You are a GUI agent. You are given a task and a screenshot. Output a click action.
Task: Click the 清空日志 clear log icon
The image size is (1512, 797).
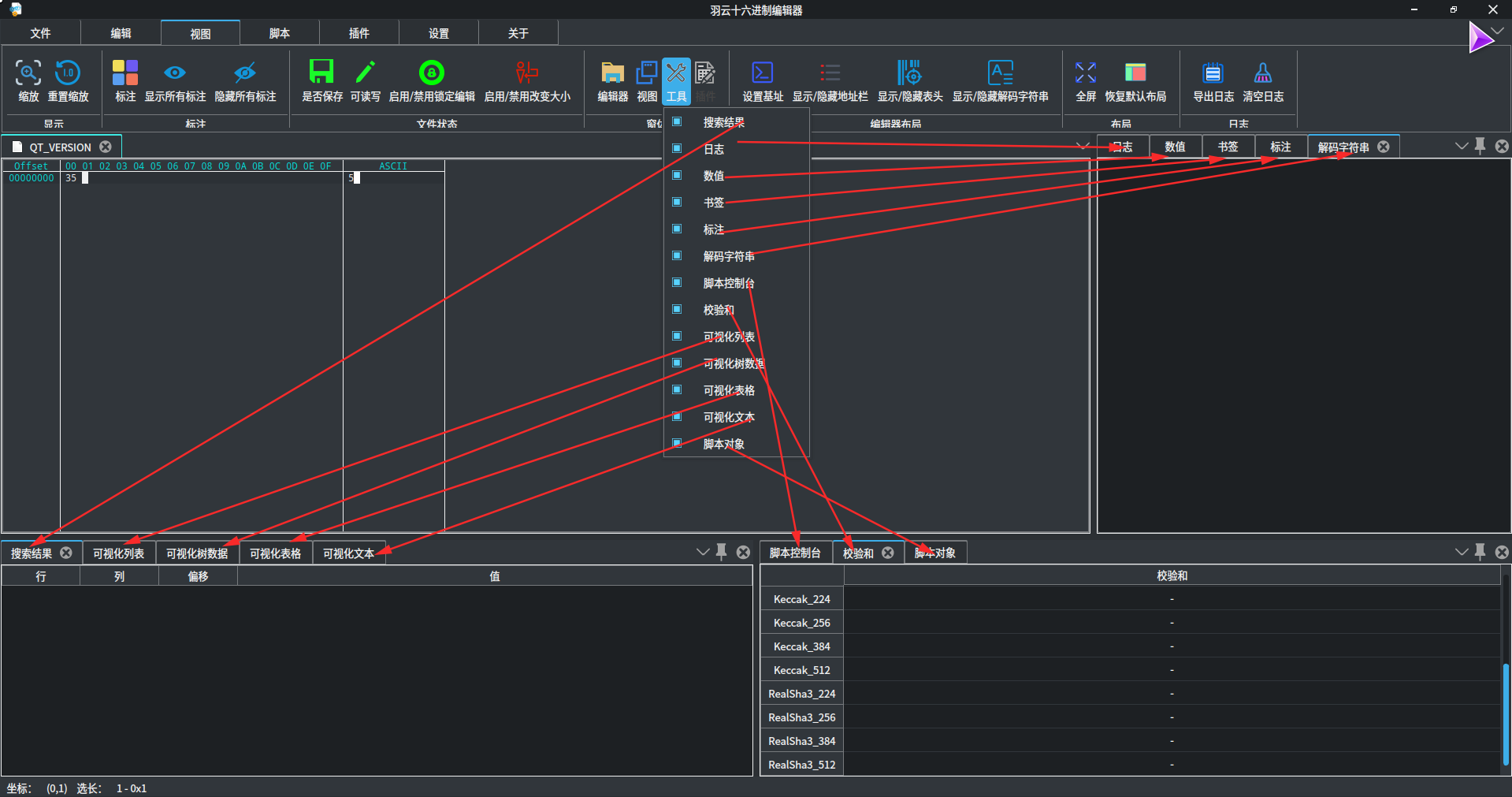point(1263,73)
